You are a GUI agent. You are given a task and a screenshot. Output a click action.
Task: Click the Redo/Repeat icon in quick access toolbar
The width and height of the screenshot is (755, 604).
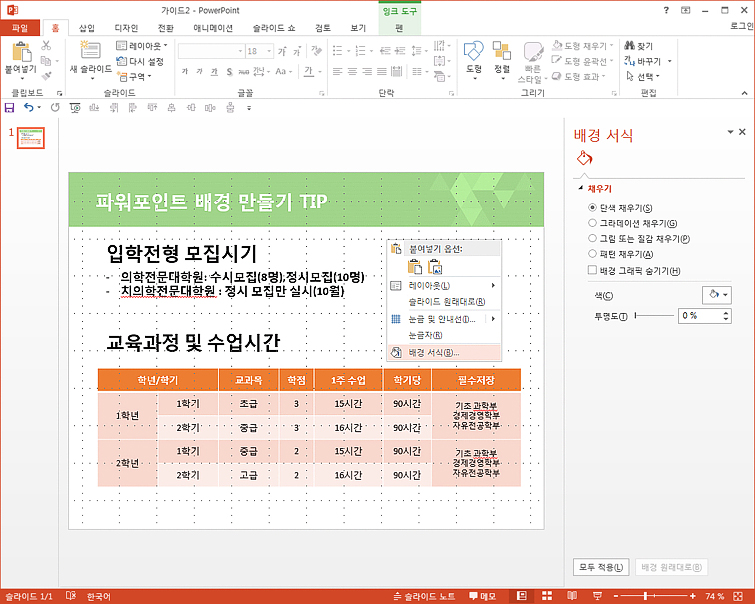55,107
